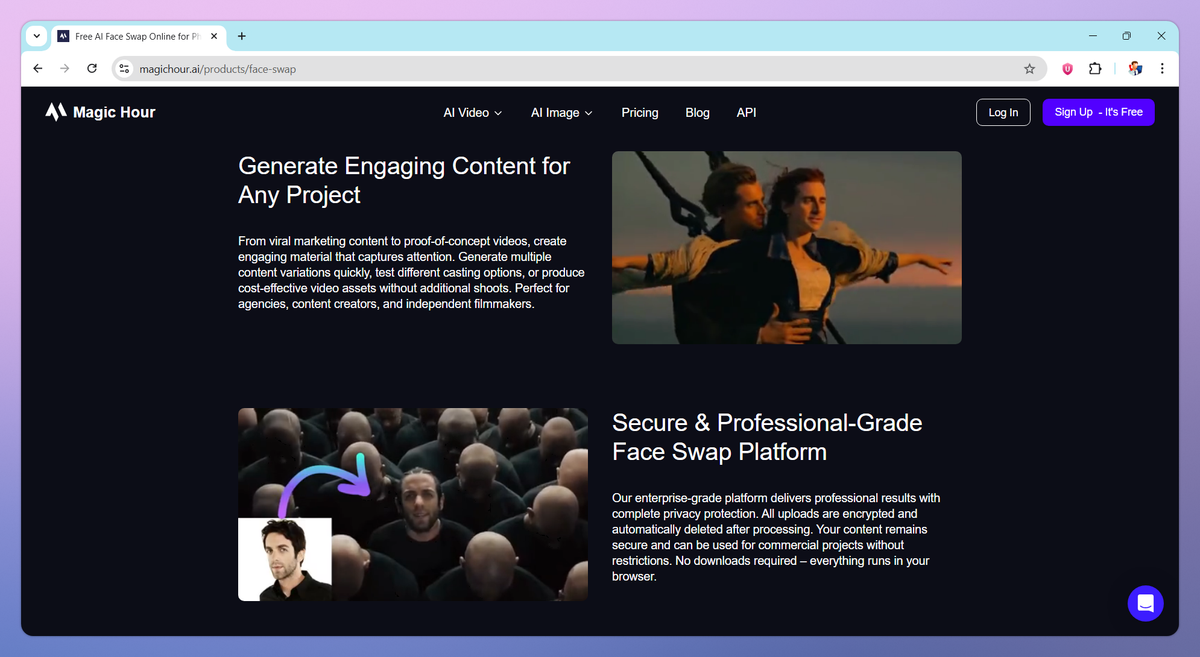Open a new browser tab

(241, 36)
